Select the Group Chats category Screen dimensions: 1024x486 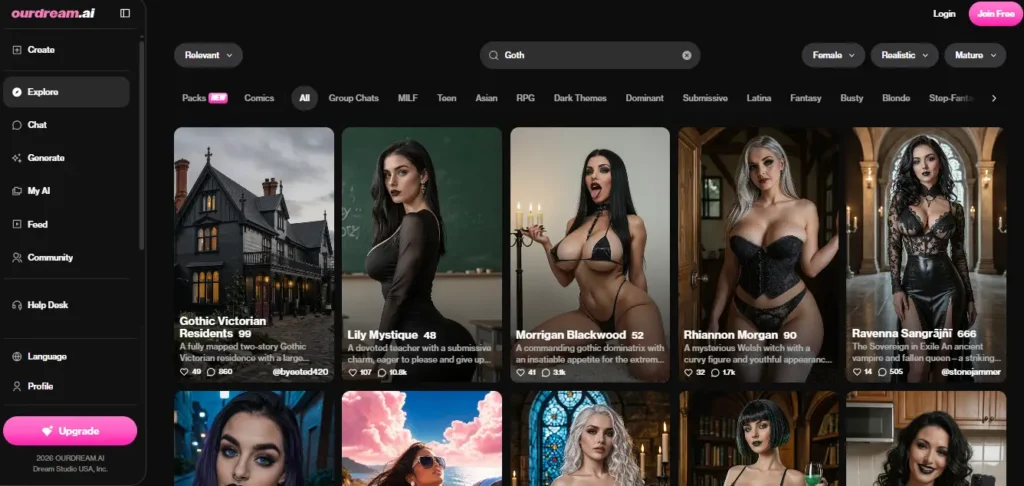[353, 98]
